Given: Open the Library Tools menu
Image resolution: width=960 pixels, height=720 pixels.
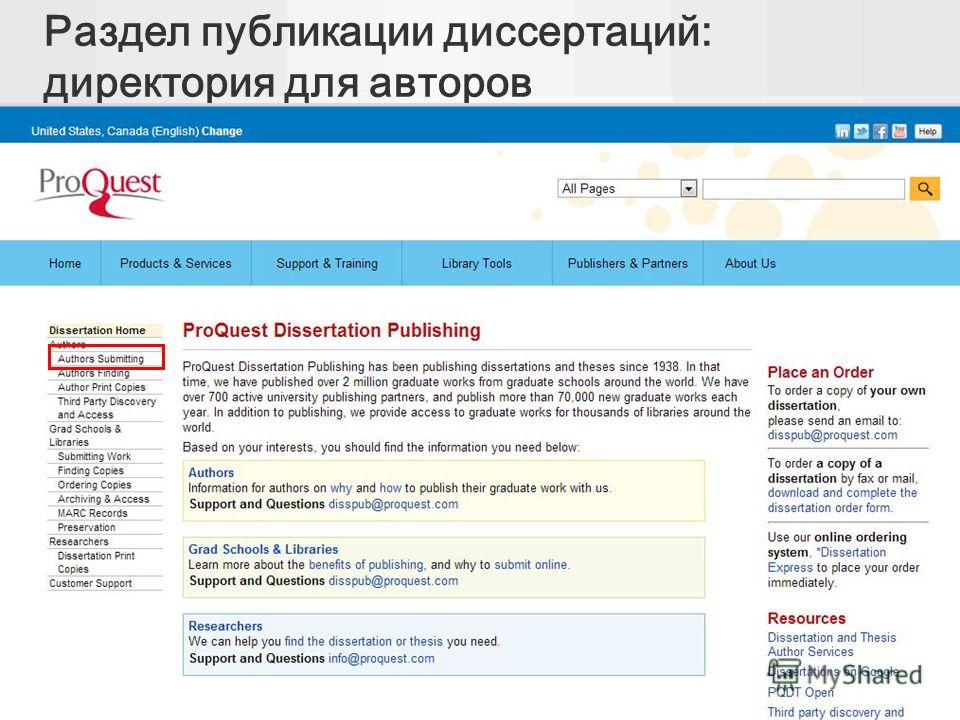Looking at the screenshot, I should pyautogui.click(x=476, y=263).
